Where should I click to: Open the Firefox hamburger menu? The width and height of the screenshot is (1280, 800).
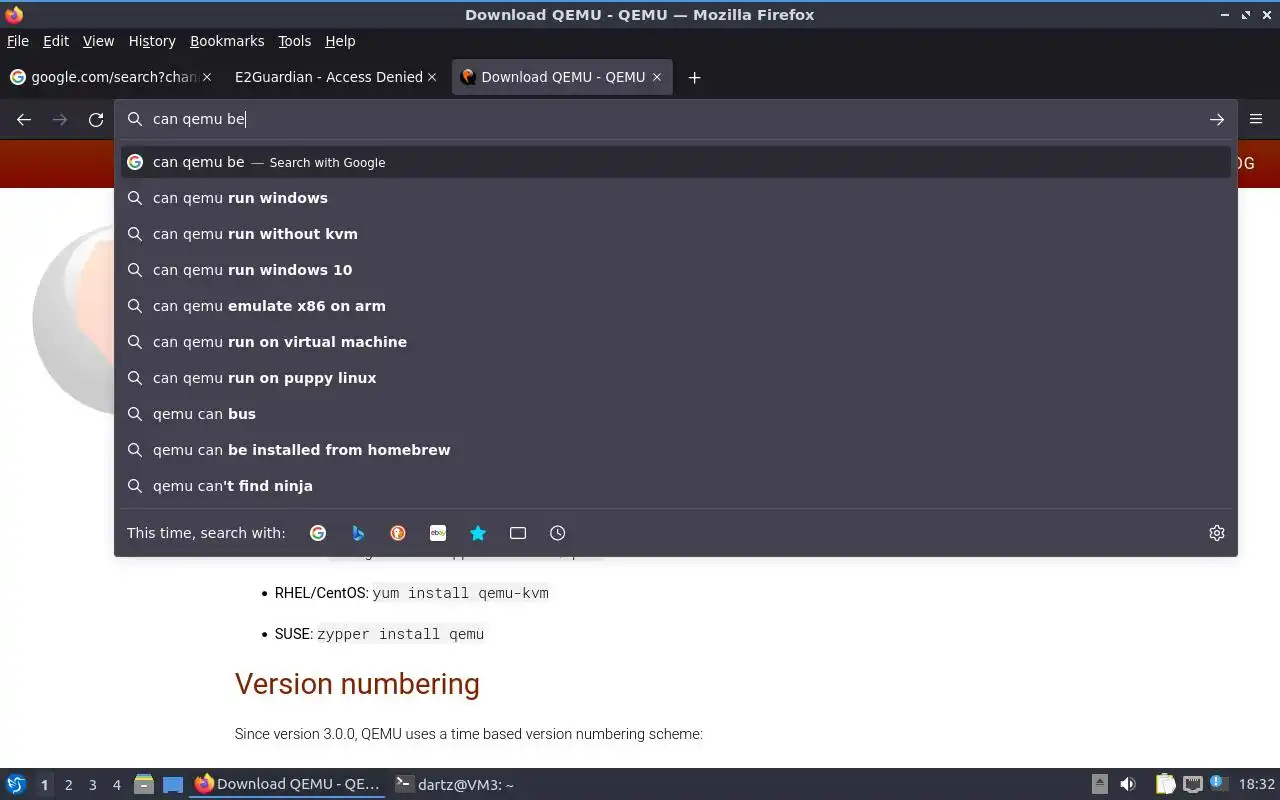(1256, 119)
